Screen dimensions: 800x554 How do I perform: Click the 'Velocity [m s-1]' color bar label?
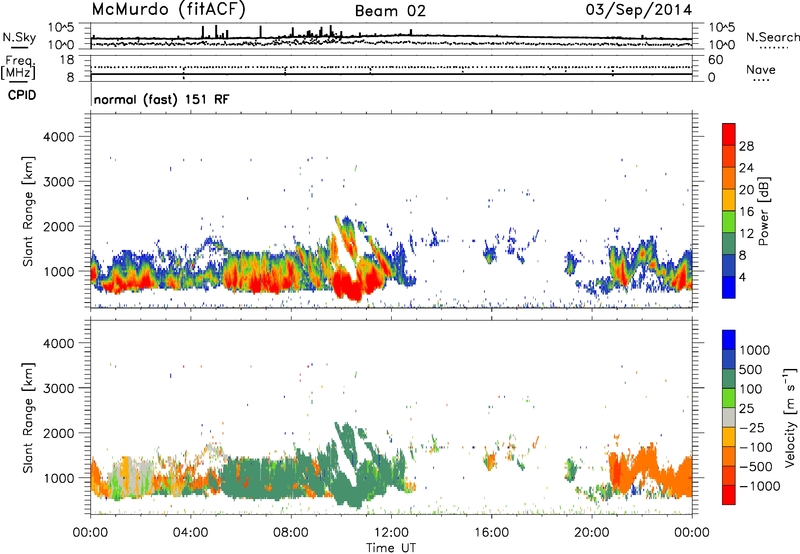(x=790, y=417)
